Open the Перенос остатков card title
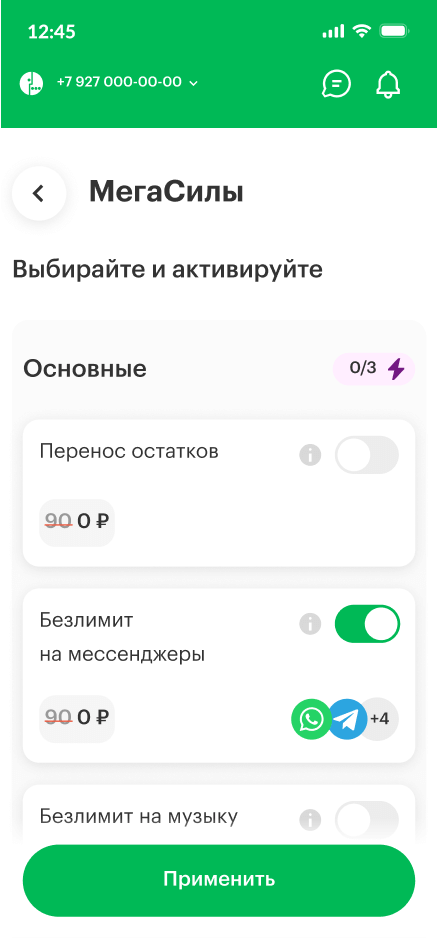 129,451
